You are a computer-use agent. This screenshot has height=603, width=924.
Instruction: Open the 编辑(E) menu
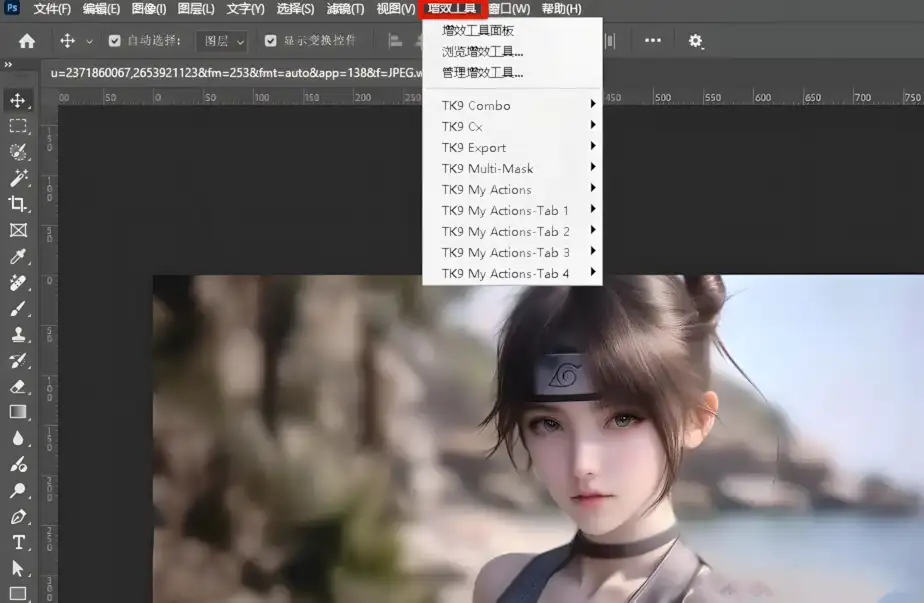101,9
